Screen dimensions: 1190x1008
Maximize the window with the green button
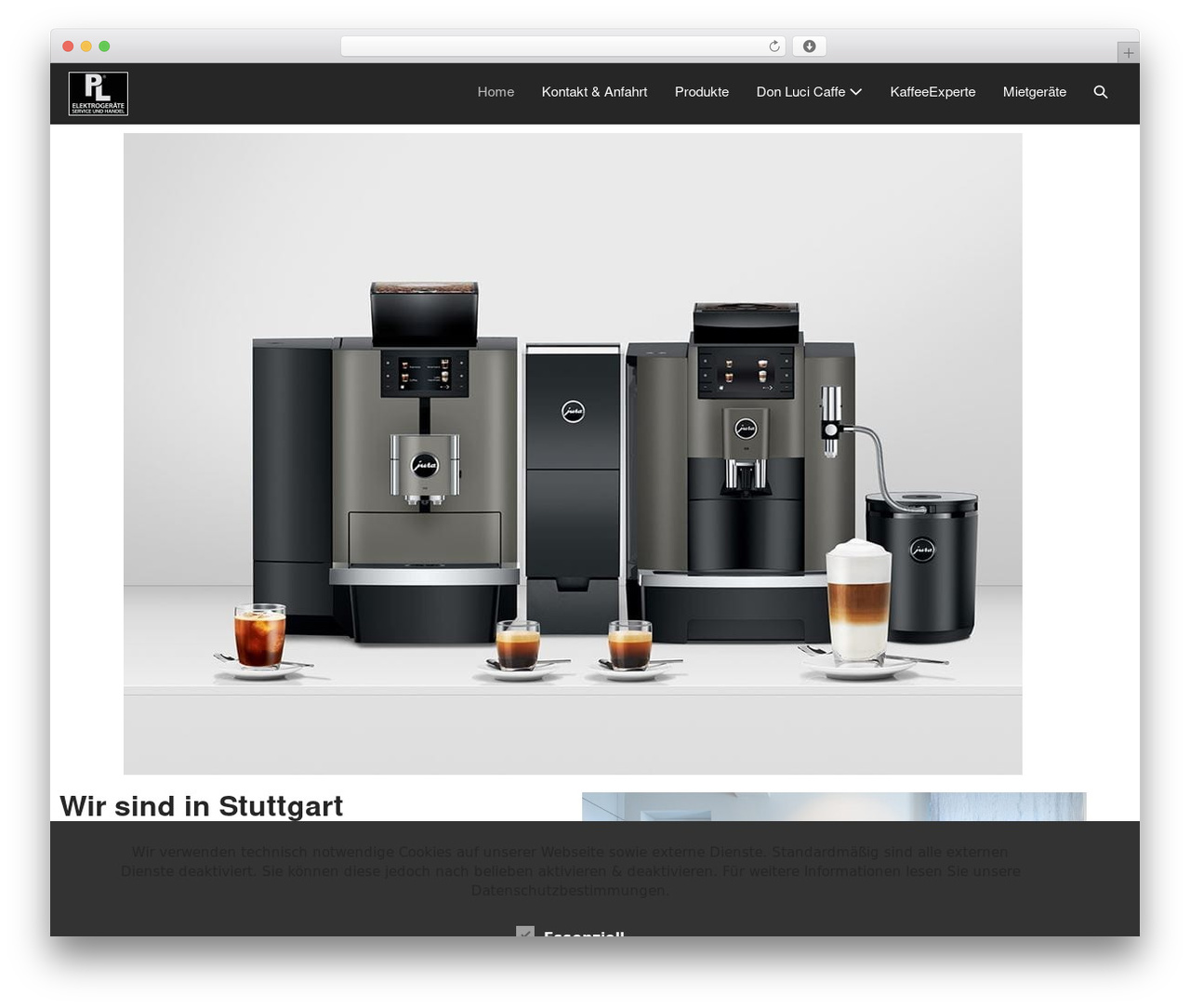[x=104, y=46]
